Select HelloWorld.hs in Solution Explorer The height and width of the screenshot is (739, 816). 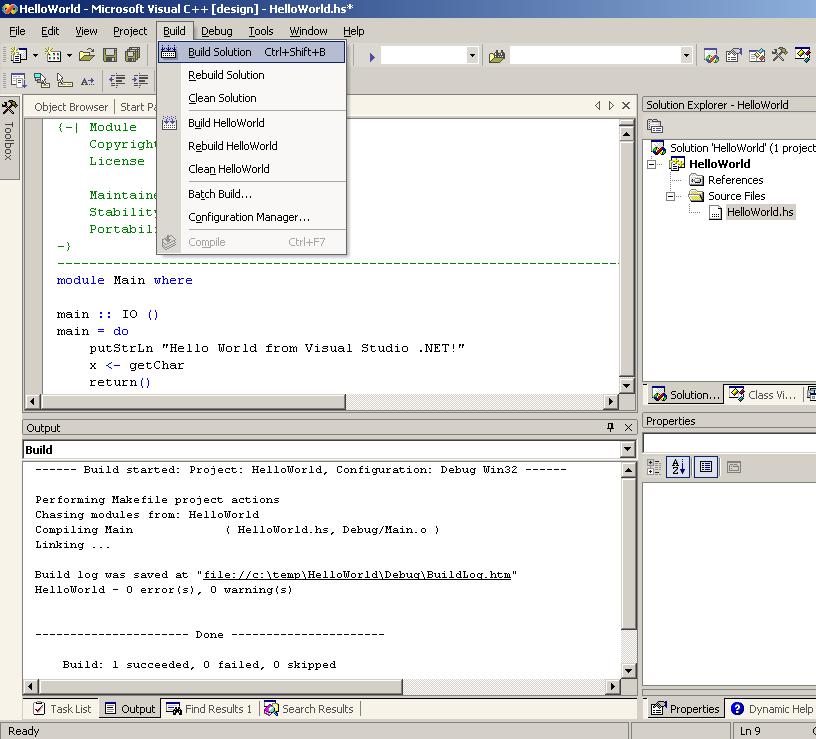click(760, 212)
